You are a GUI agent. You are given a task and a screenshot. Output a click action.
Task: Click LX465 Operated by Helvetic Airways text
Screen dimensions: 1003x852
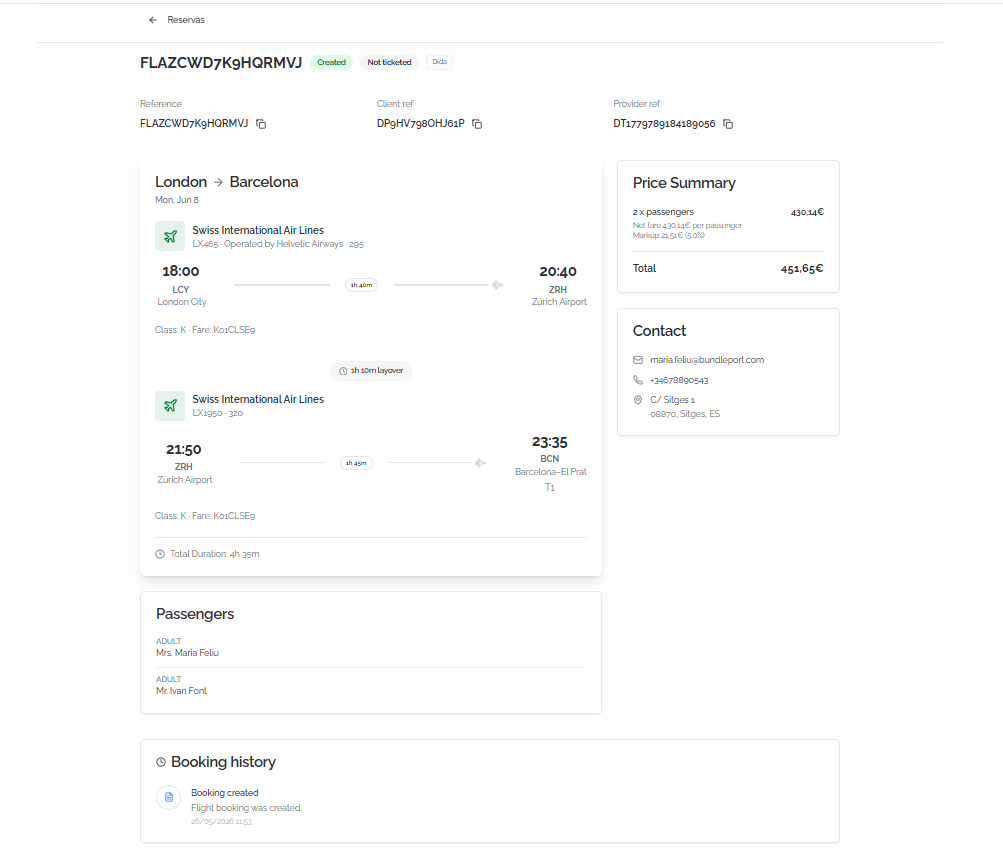click(x=278, y=244)
